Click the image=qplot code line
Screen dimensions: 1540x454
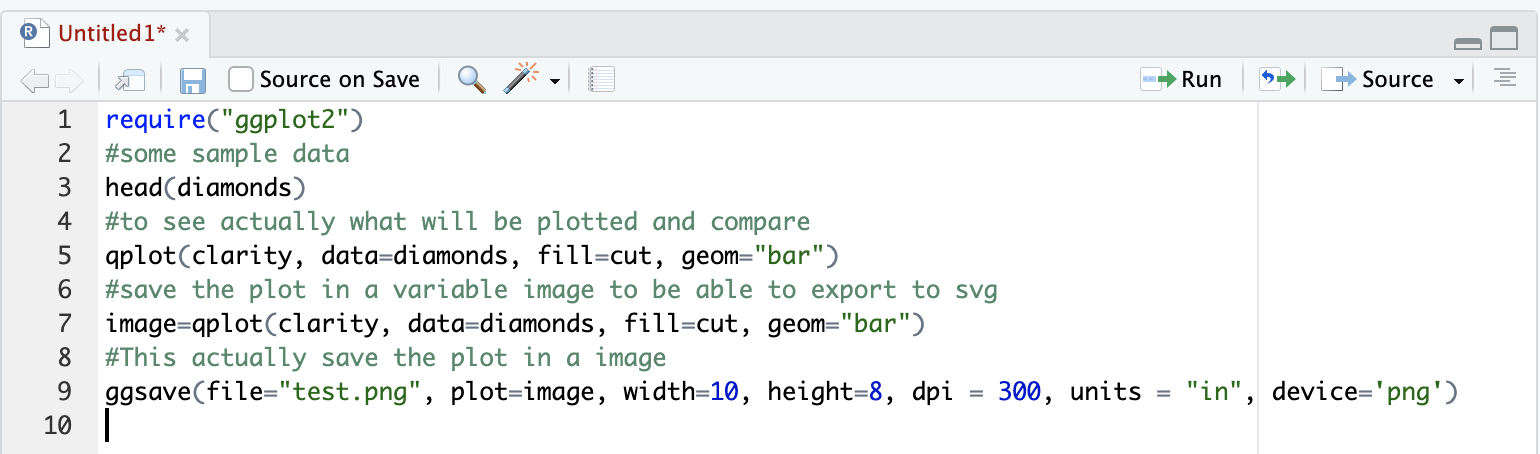tap(515, 323)
